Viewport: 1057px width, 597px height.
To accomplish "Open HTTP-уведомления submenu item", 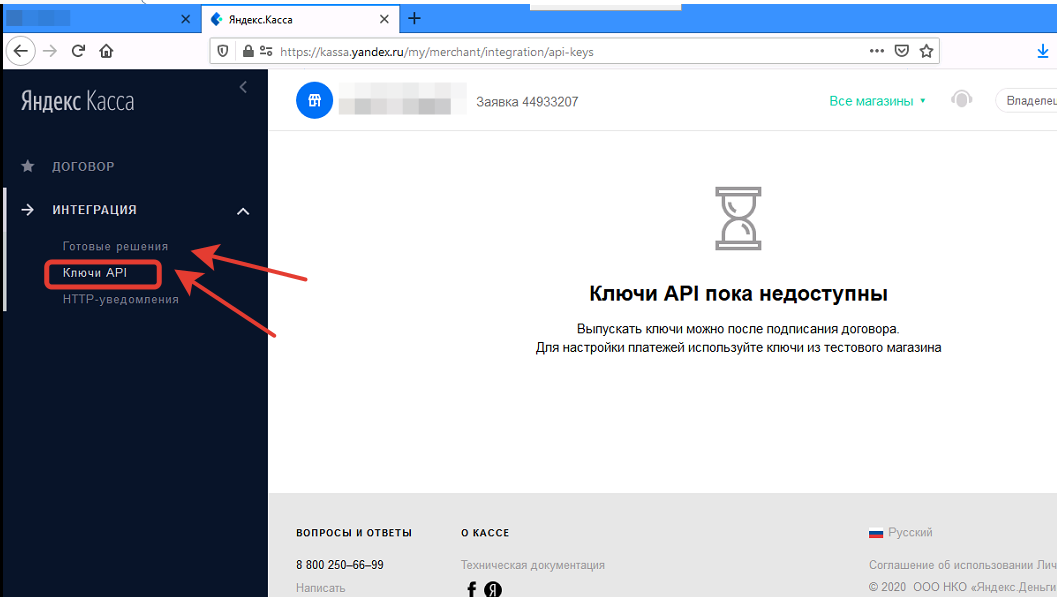I will point(121,299).
